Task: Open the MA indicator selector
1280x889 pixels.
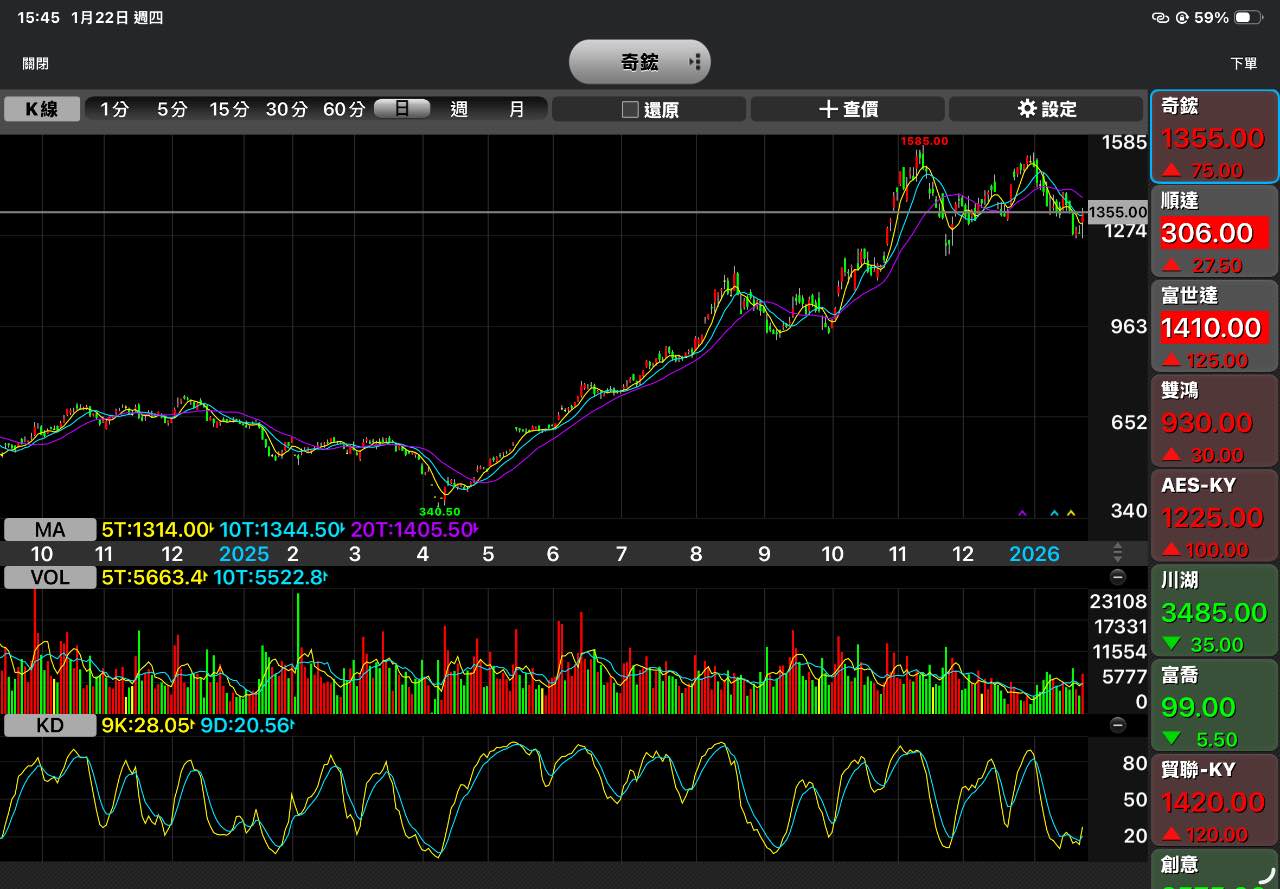Action: (x=50, y=530)
